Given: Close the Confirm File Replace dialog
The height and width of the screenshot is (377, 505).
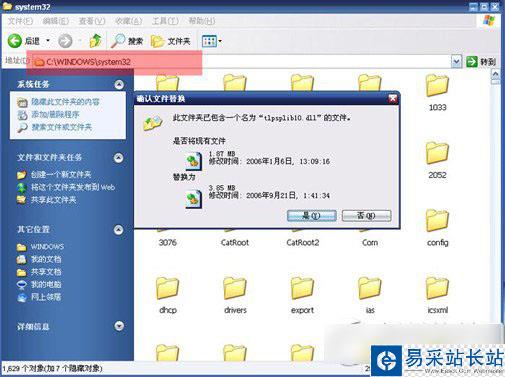Looking at the screenshot, I should coord(393,98).
